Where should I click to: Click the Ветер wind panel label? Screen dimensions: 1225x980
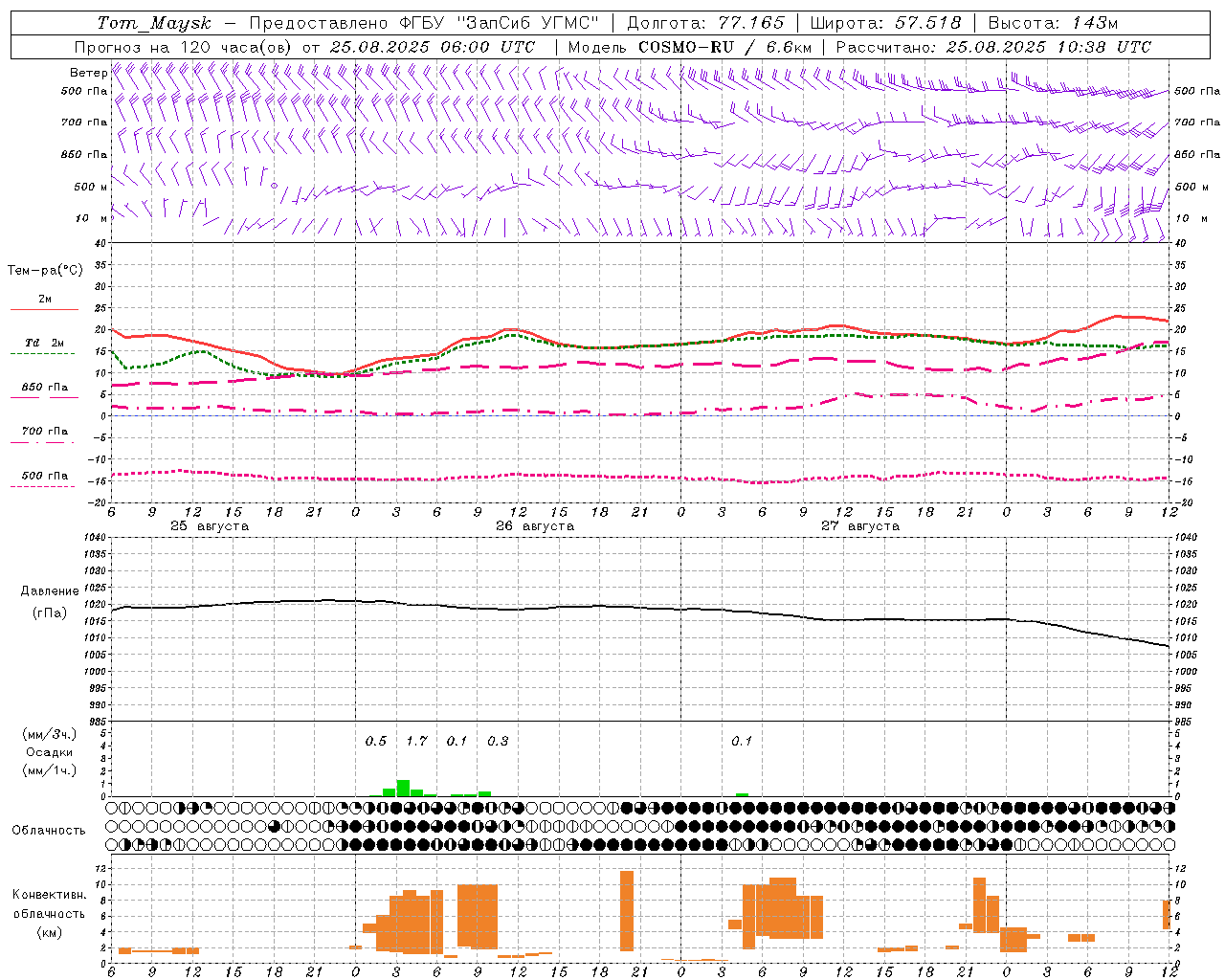point(89,73)
